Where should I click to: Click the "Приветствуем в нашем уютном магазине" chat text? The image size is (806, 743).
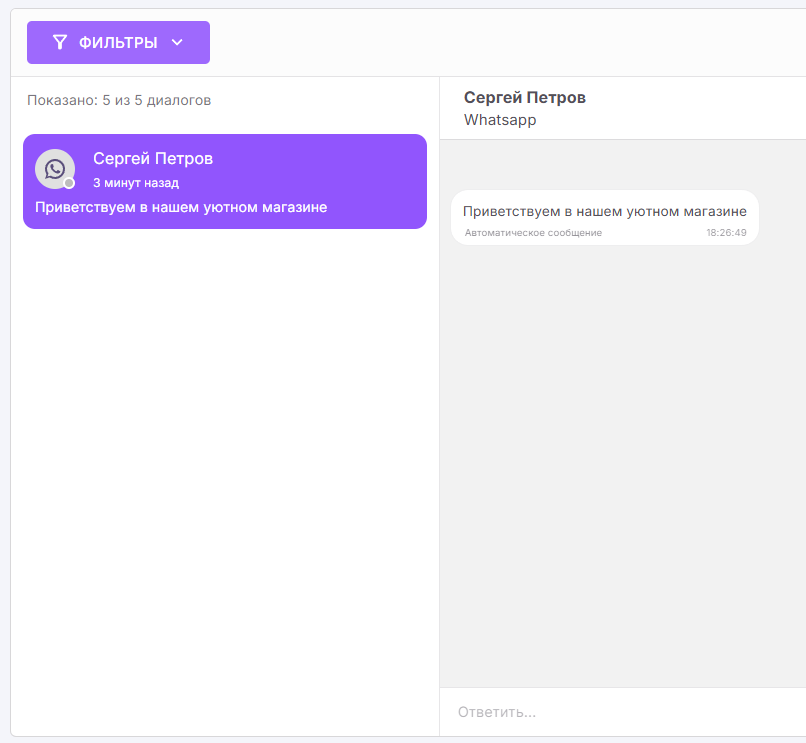coord(604,211)
